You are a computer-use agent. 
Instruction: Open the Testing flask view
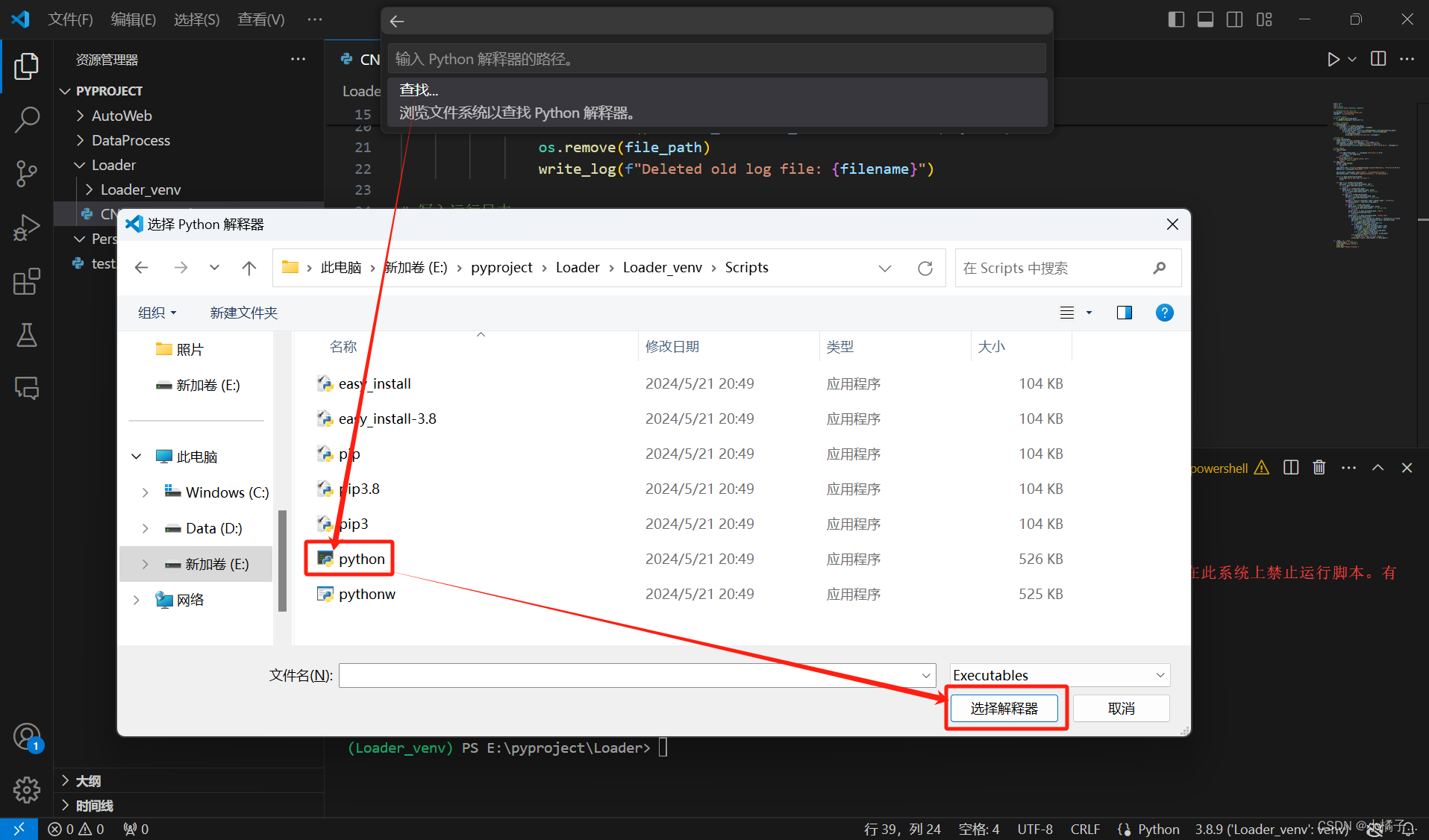click(x=27, y=335)
